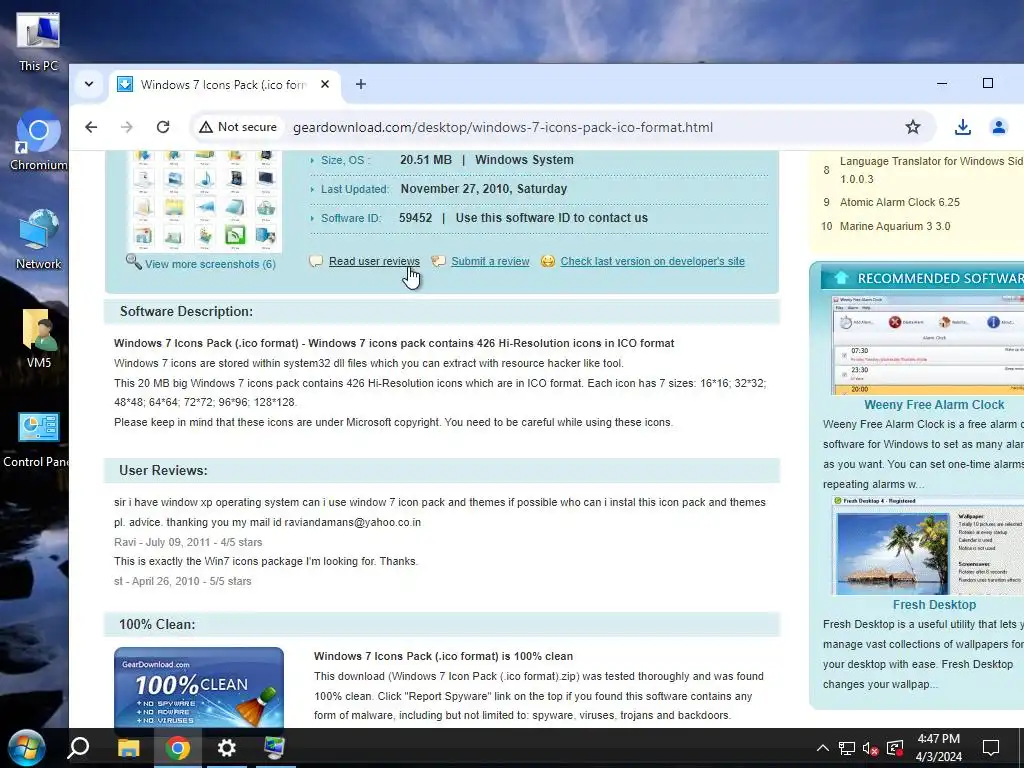Bookmark this page with the star

pyautogui.click(x=912, y=127)
